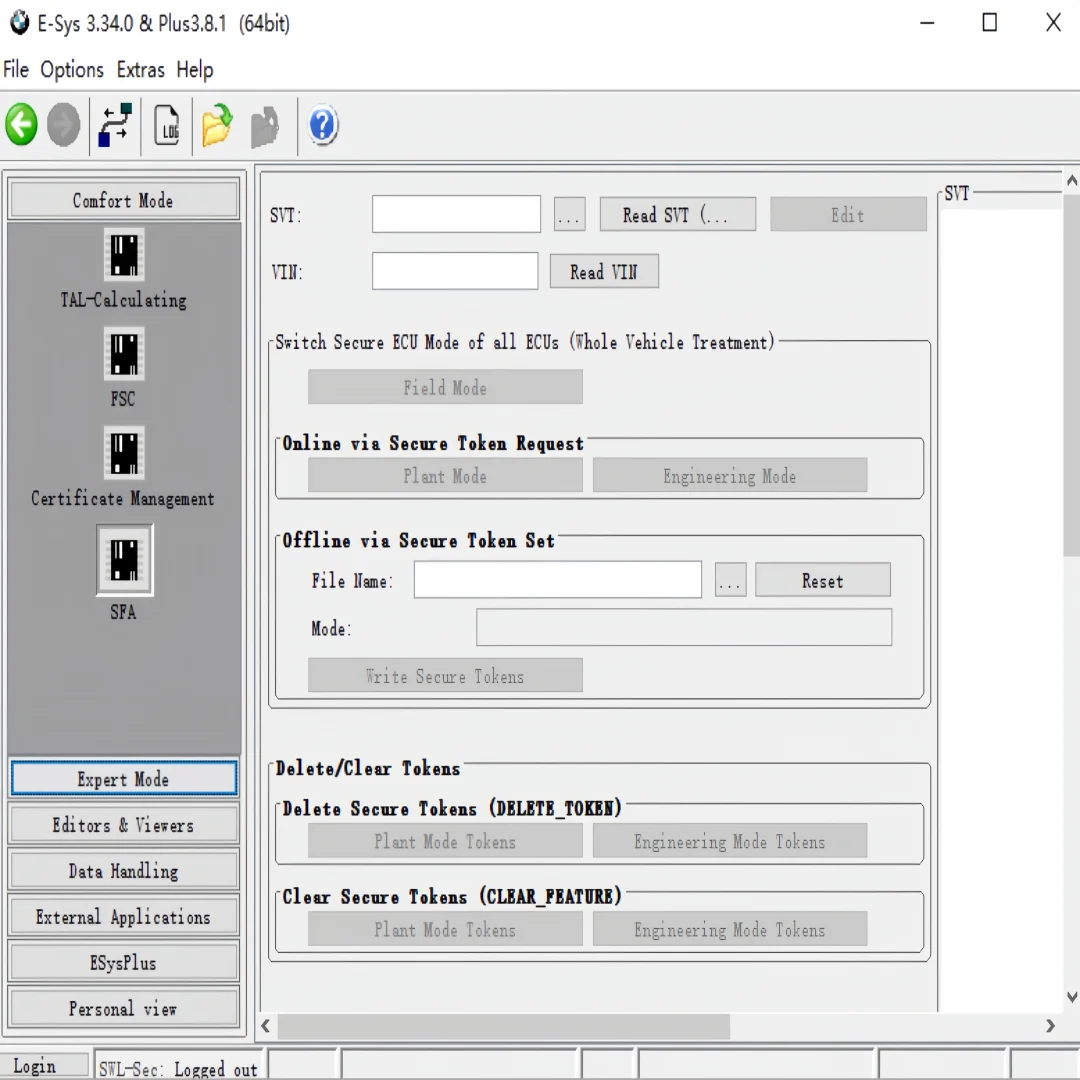Expand the Expert Mode section
Screen dimensions: 1080x1080
point(124,778)
